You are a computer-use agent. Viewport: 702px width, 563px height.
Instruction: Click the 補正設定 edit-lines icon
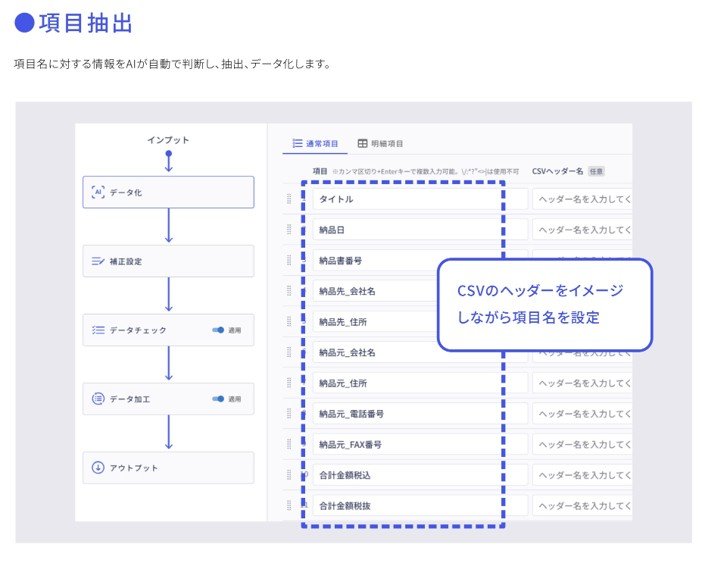[x=98, y=261]
